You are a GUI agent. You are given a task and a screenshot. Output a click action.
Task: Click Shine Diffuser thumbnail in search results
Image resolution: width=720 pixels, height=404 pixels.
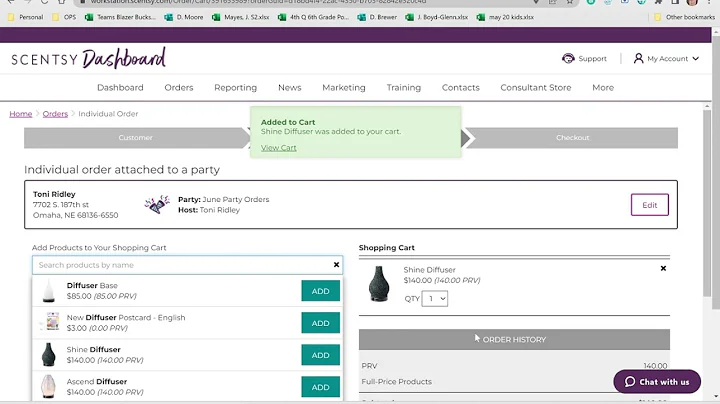(x=48, y=354)
